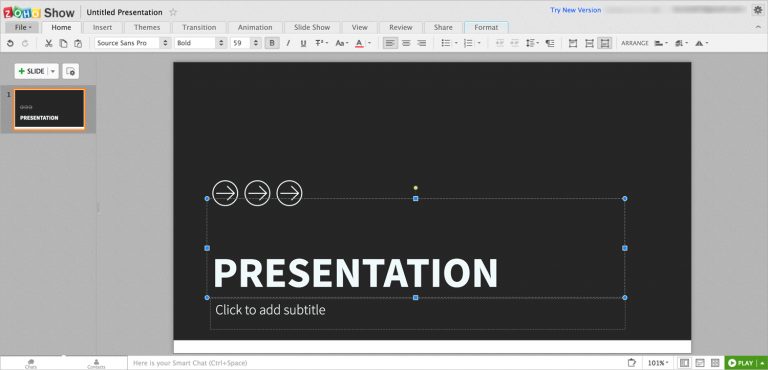Switch to the Themes tab
Viewport: 768px width, 370px height.
point(147,27)
